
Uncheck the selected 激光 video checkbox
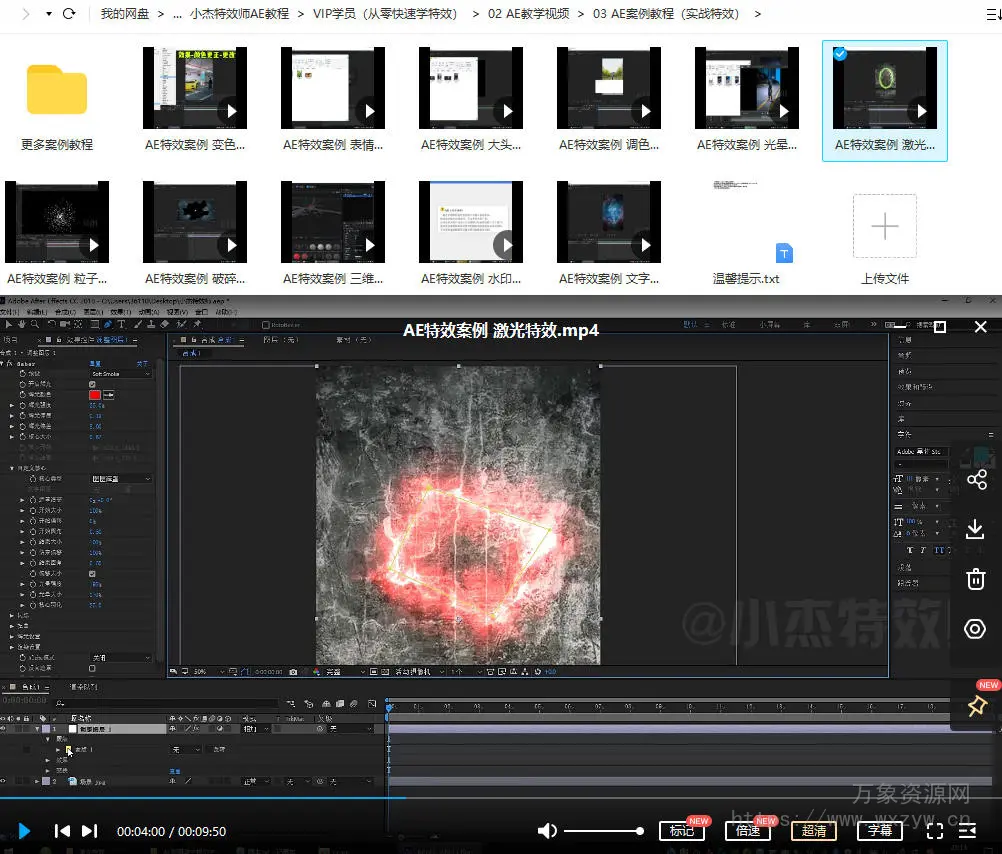840,54
